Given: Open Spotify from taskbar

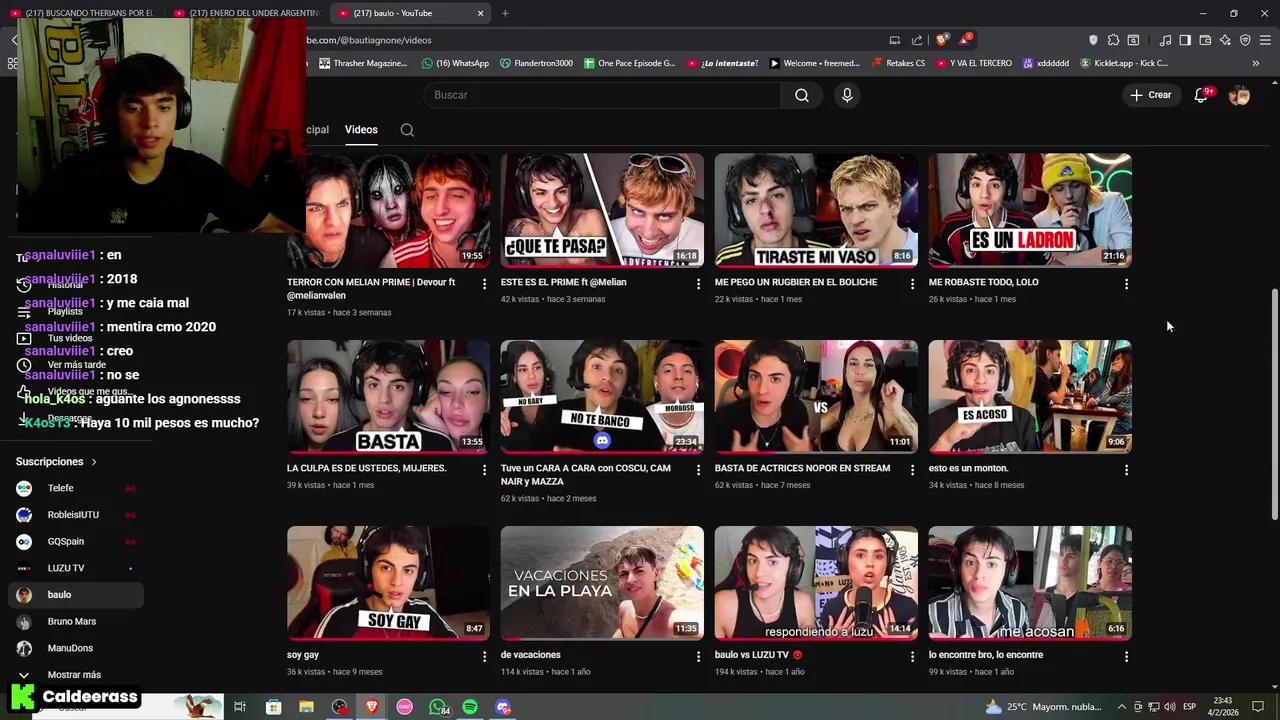Looking at the screenshot, I should [470, 707].
